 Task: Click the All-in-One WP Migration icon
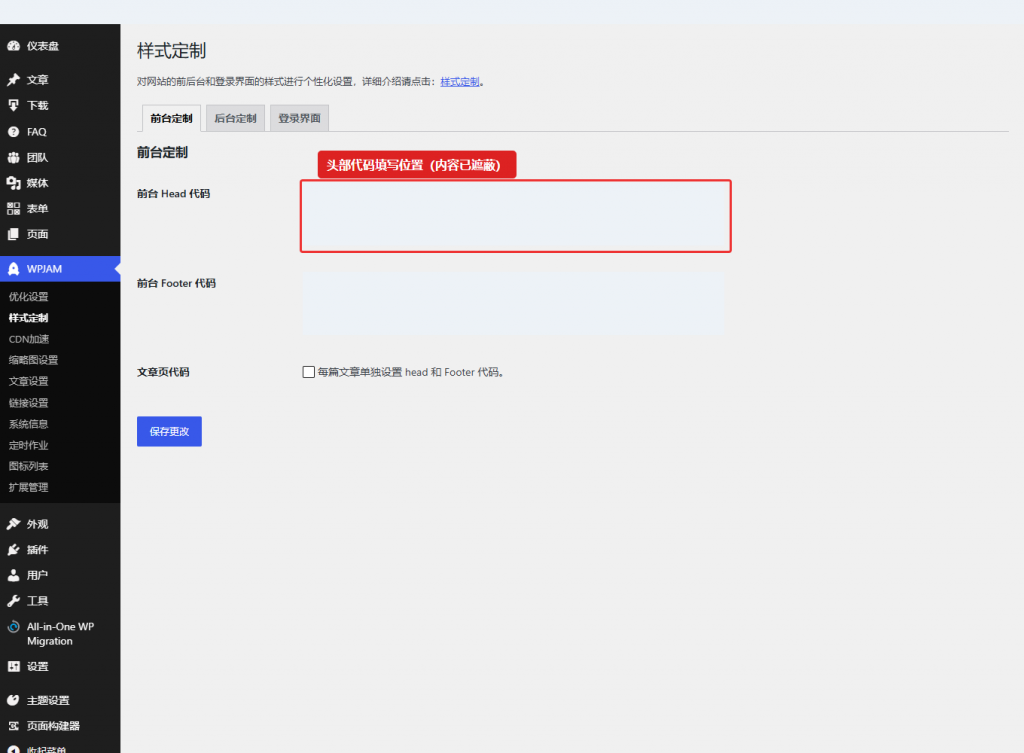(x=13, y=626)
